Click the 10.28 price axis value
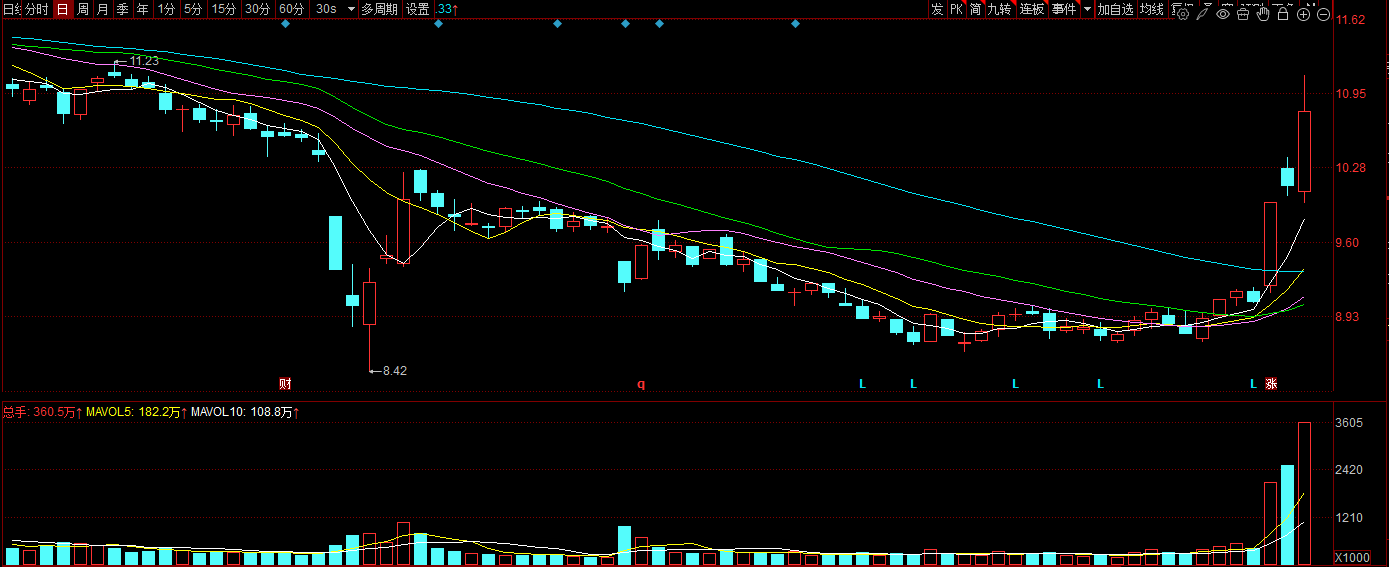Viewport: 1389px width, 567px height. (x=1351, y=168)
